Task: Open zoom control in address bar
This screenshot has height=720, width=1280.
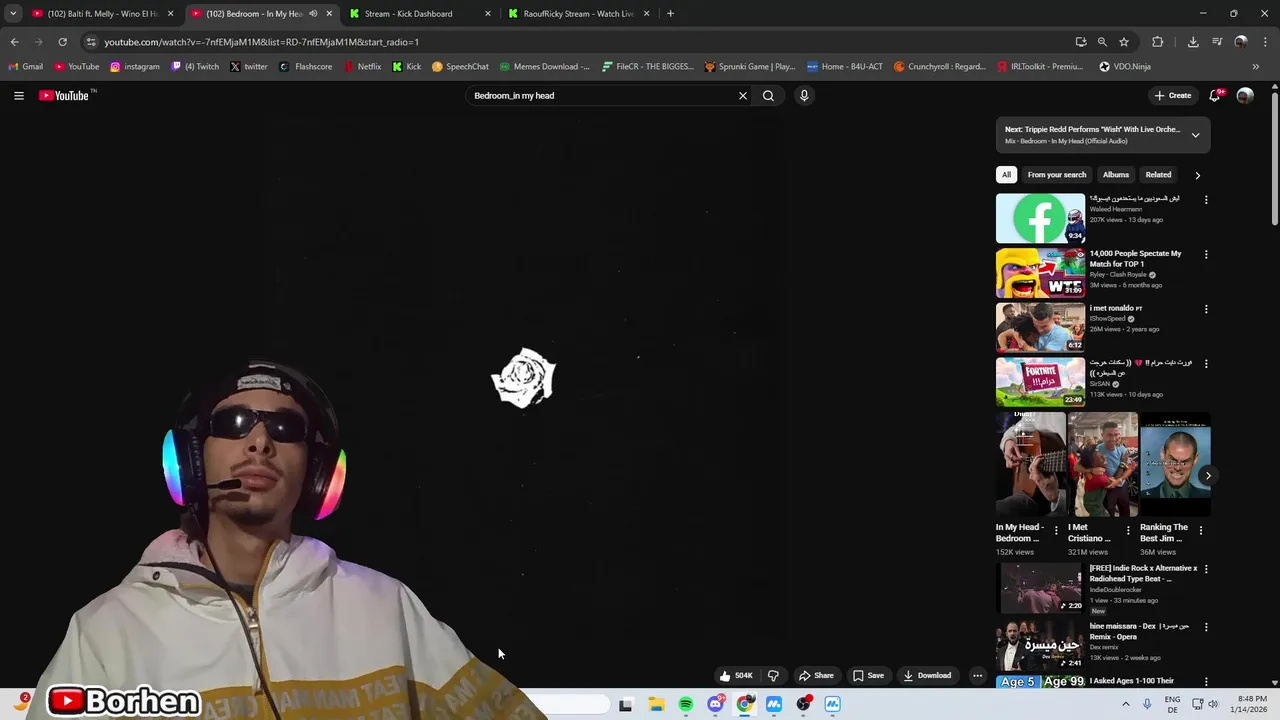Action: coord(1102,42)
